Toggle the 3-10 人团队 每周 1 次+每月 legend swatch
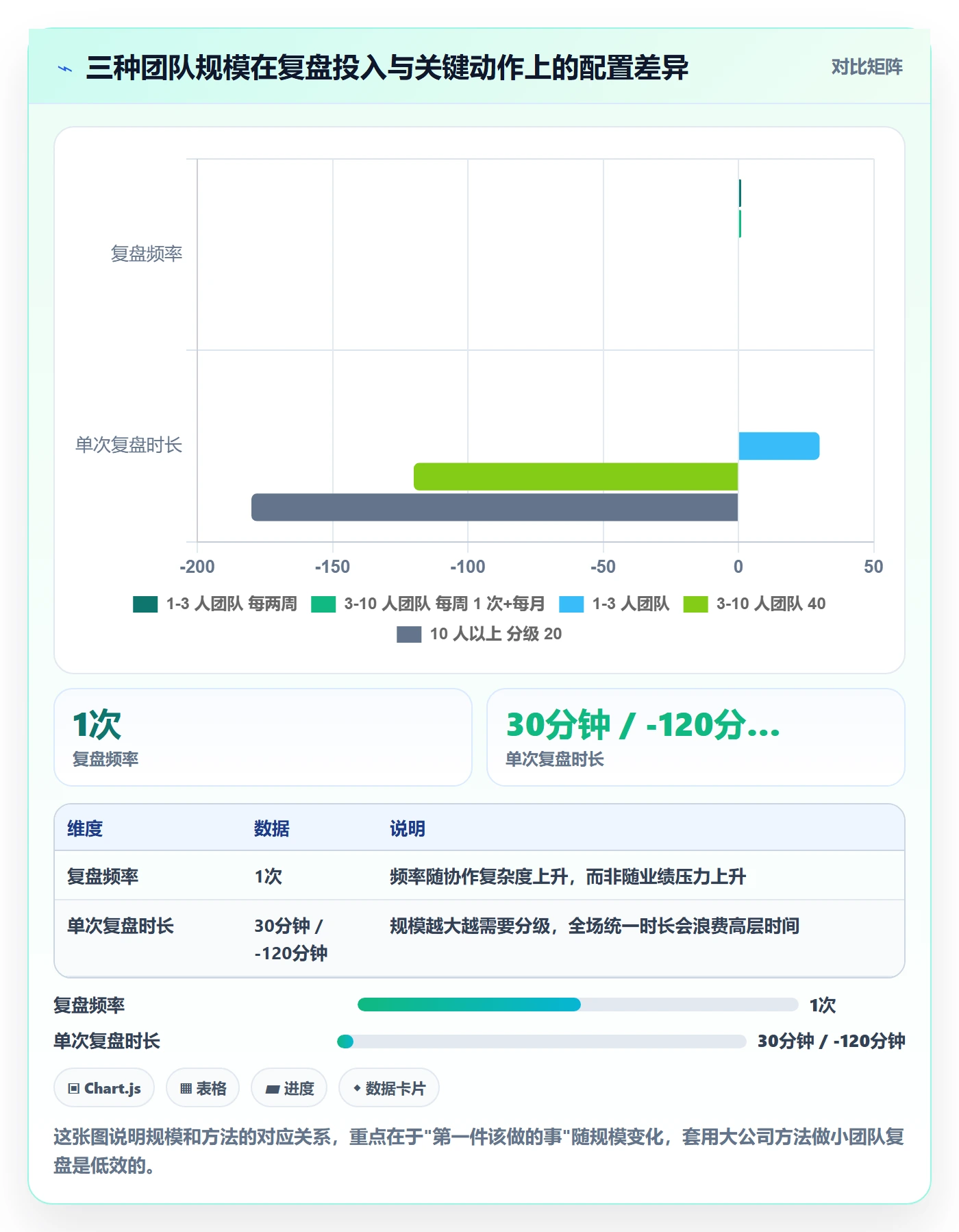This screenshot has height=1232, width=959. [323, 604]
